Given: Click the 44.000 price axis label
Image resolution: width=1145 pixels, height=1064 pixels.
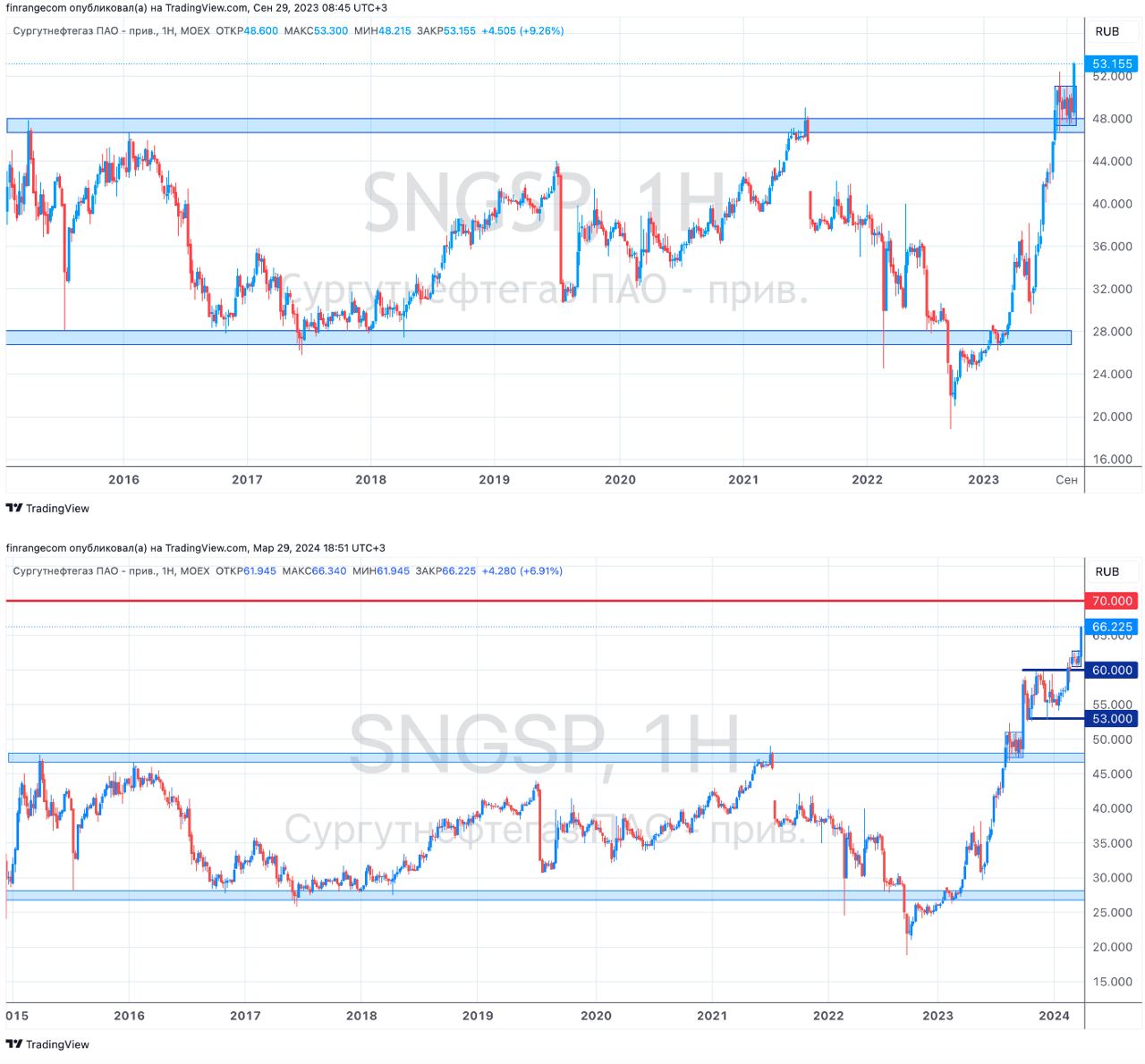Looking at the screenshot, I should 1112,162.
